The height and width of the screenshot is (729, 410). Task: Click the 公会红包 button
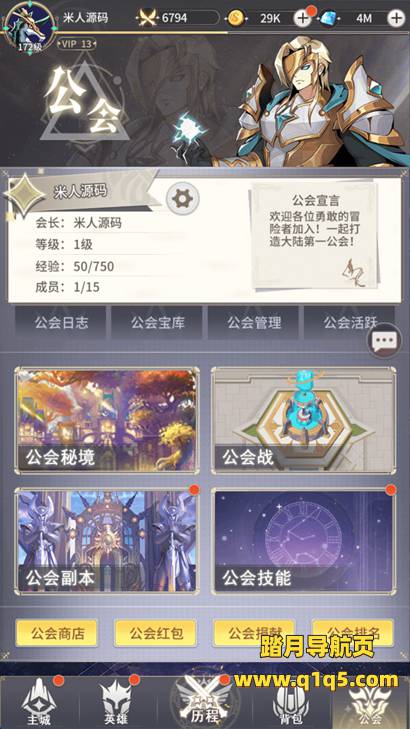coord(156,633)
